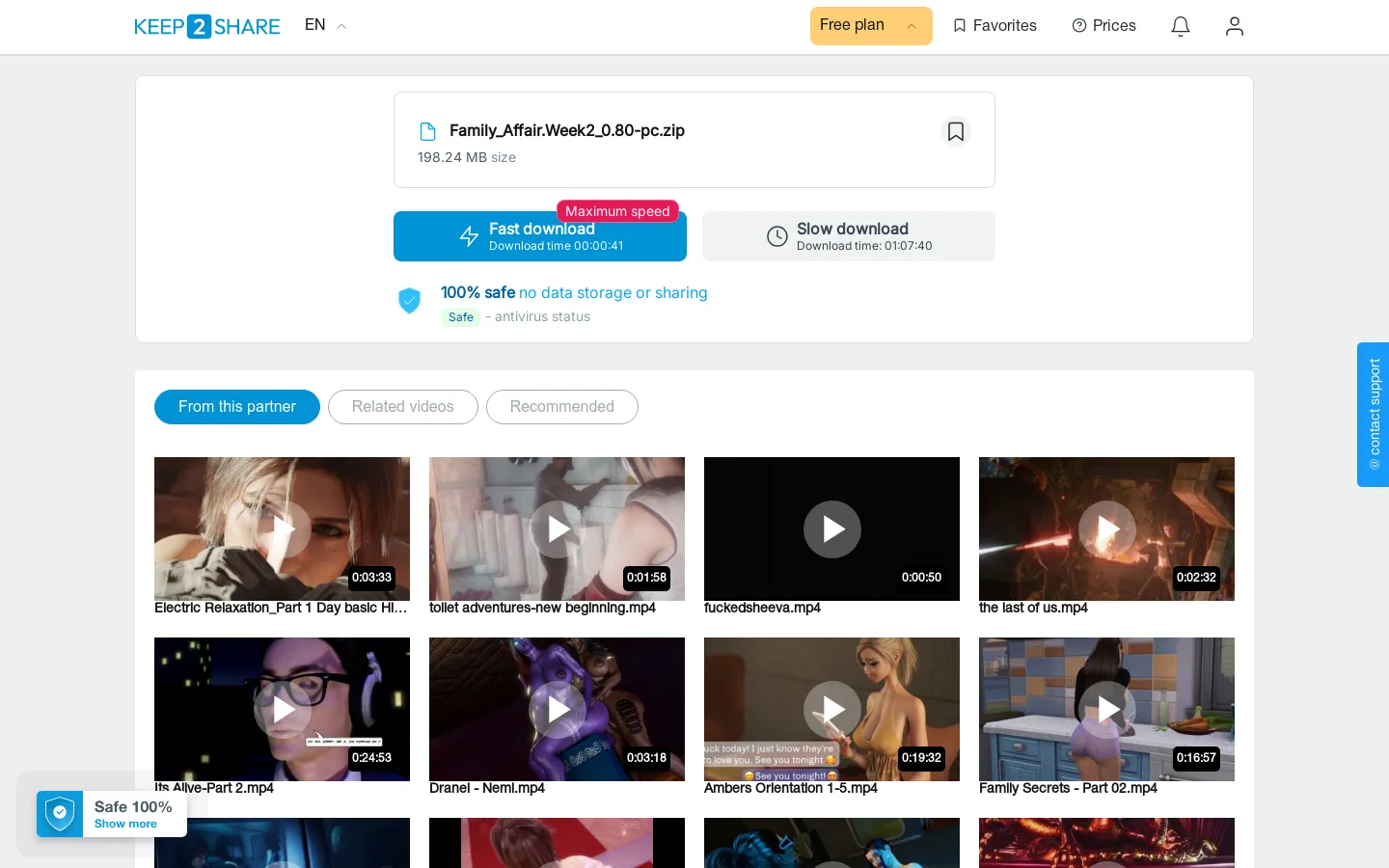The image size is (1389, 868).
Task: Open the contact support side tab
Action: coord(1374,415)
